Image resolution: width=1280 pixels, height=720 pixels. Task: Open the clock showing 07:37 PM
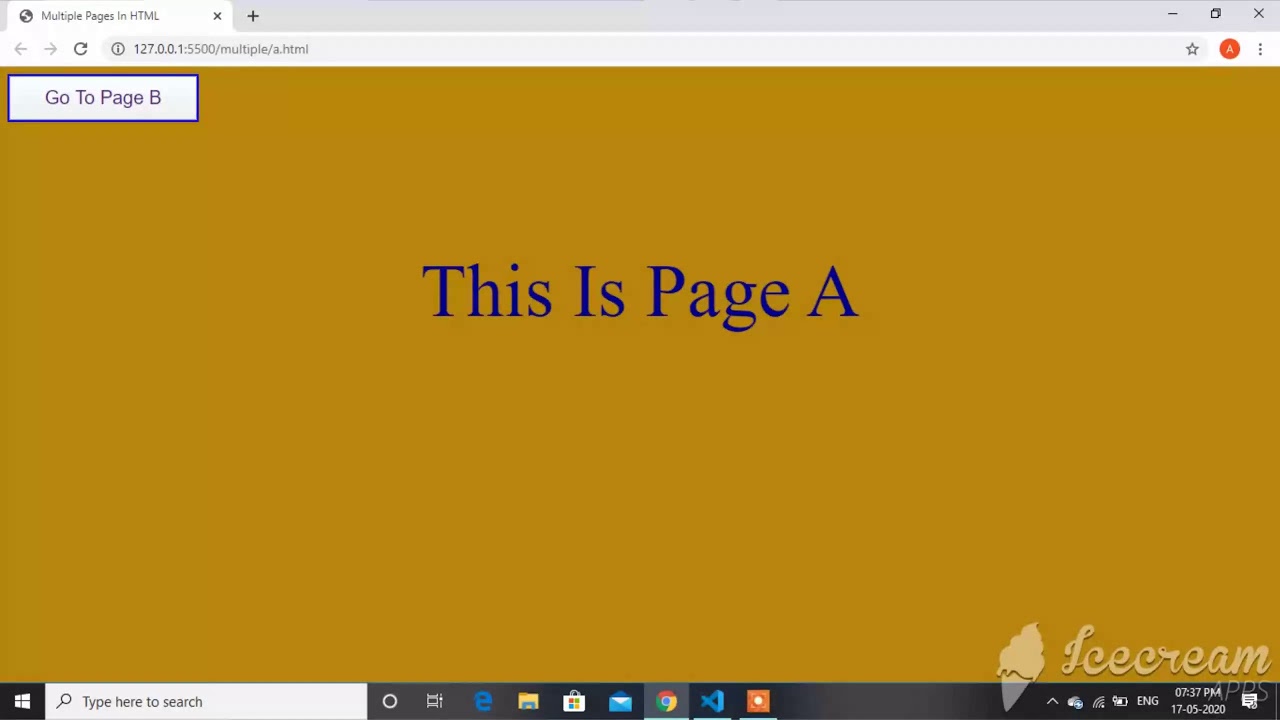(1198, 701)
